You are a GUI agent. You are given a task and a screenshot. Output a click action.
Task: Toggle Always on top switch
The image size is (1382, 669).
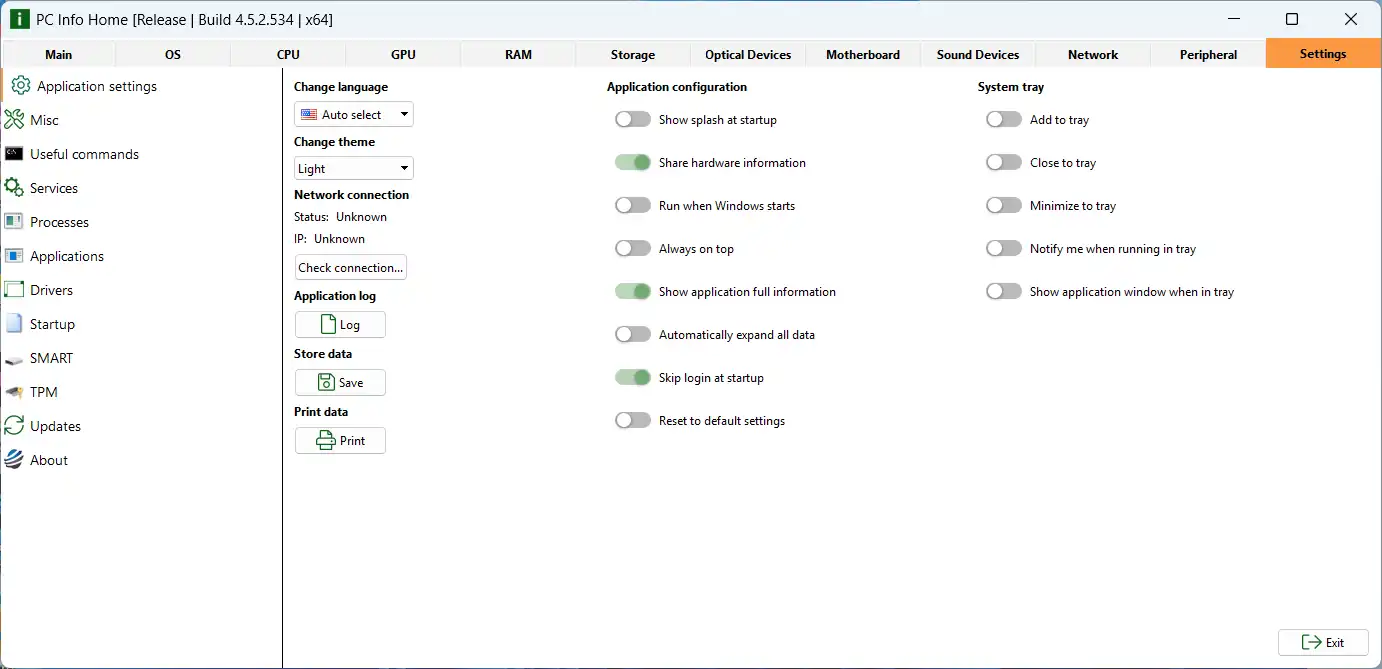tap(633, 249)
